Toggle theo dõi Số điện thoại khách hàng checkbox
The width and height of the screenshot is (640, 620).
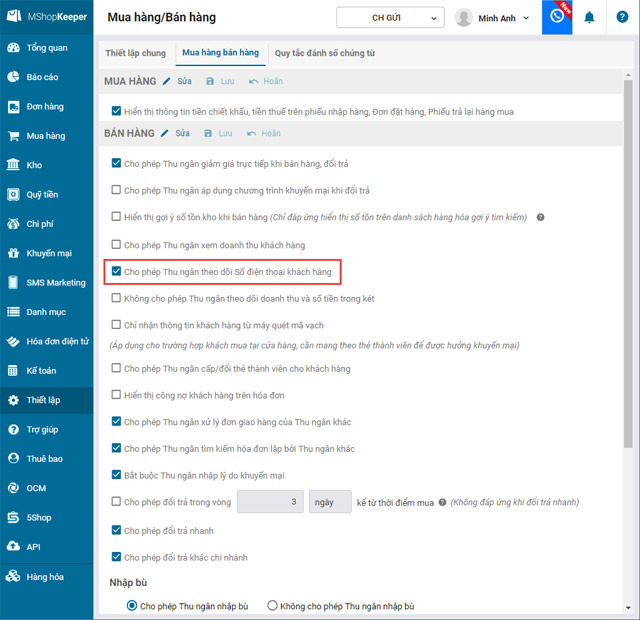(x=116, y=271)
